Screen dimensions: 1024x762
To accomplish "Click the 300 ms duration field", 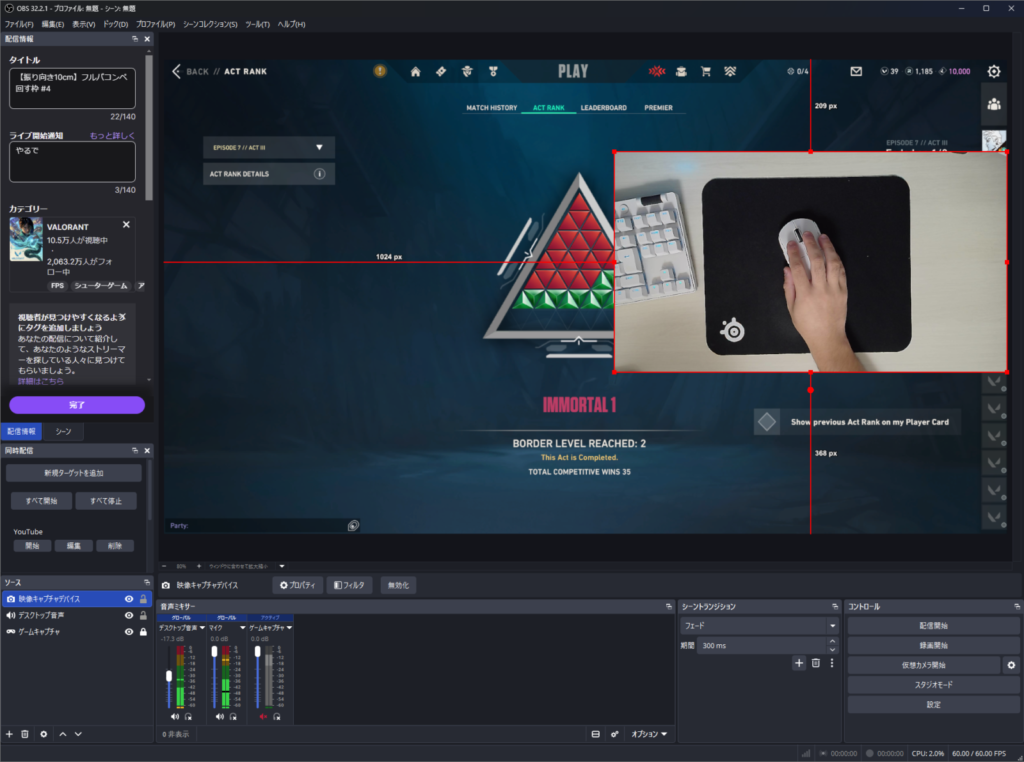I will pos(761,645).
